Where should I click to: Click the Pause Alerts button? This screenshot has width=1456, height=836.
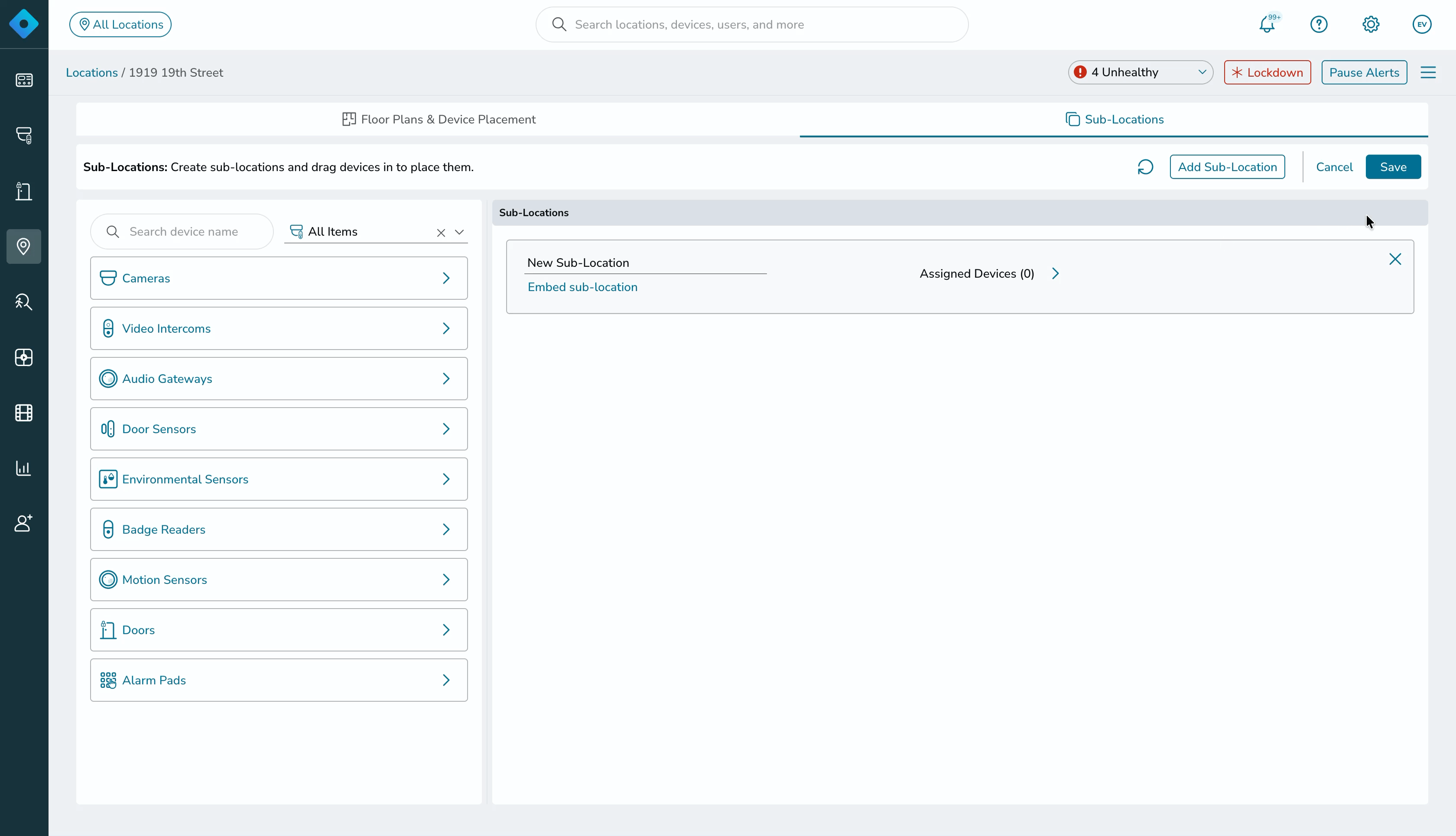(x=1364, y=72)
